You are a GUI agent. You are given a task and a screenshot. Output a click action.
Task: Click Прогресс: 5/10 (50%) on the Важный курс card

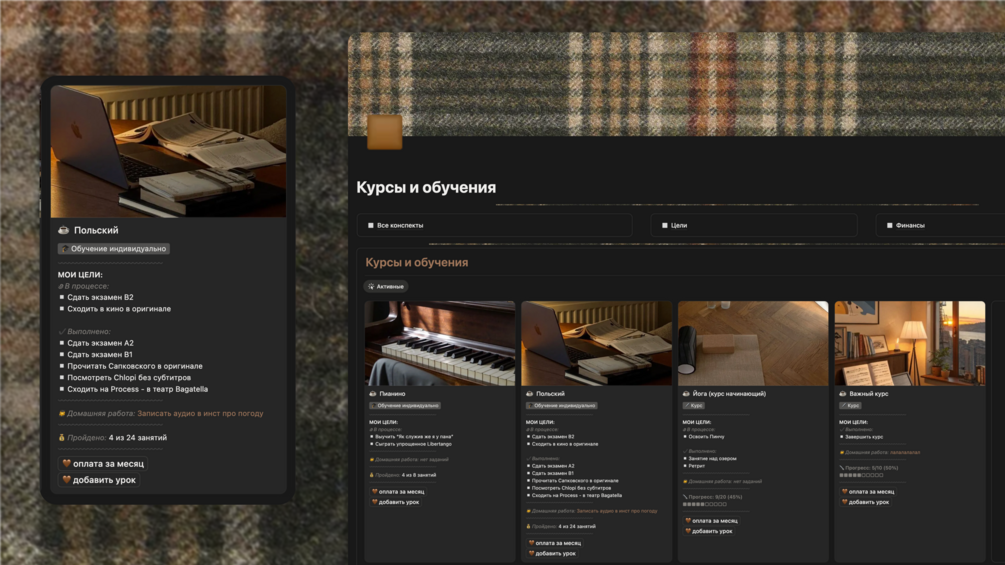tap(872, 468)
